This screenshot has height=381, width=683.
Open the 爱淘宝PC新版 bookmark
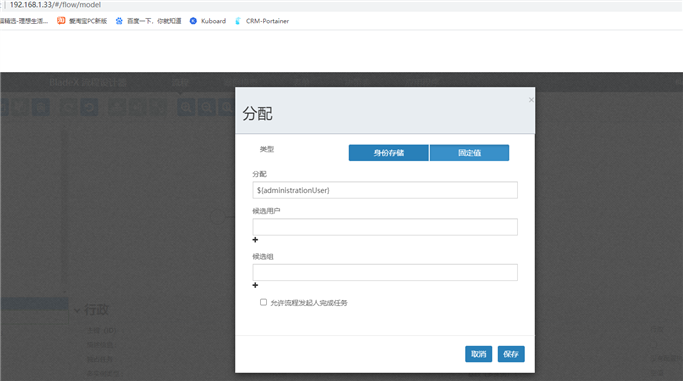(82, 21)
